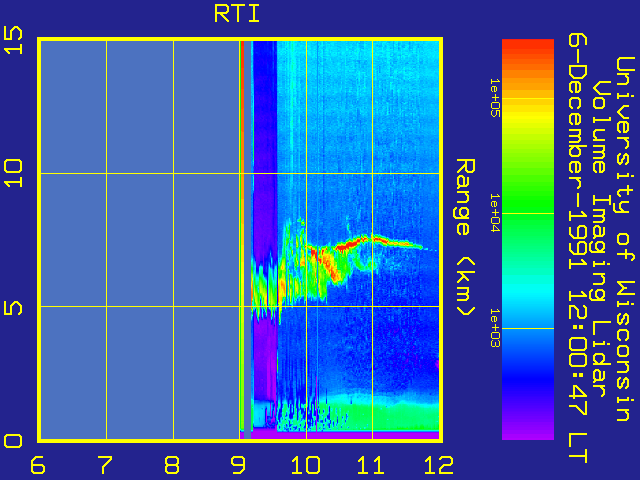The width and height of the screenshot is (640, 480).
Task: Click the 1e+05 colorbar label
Action: tap(494, 98)
